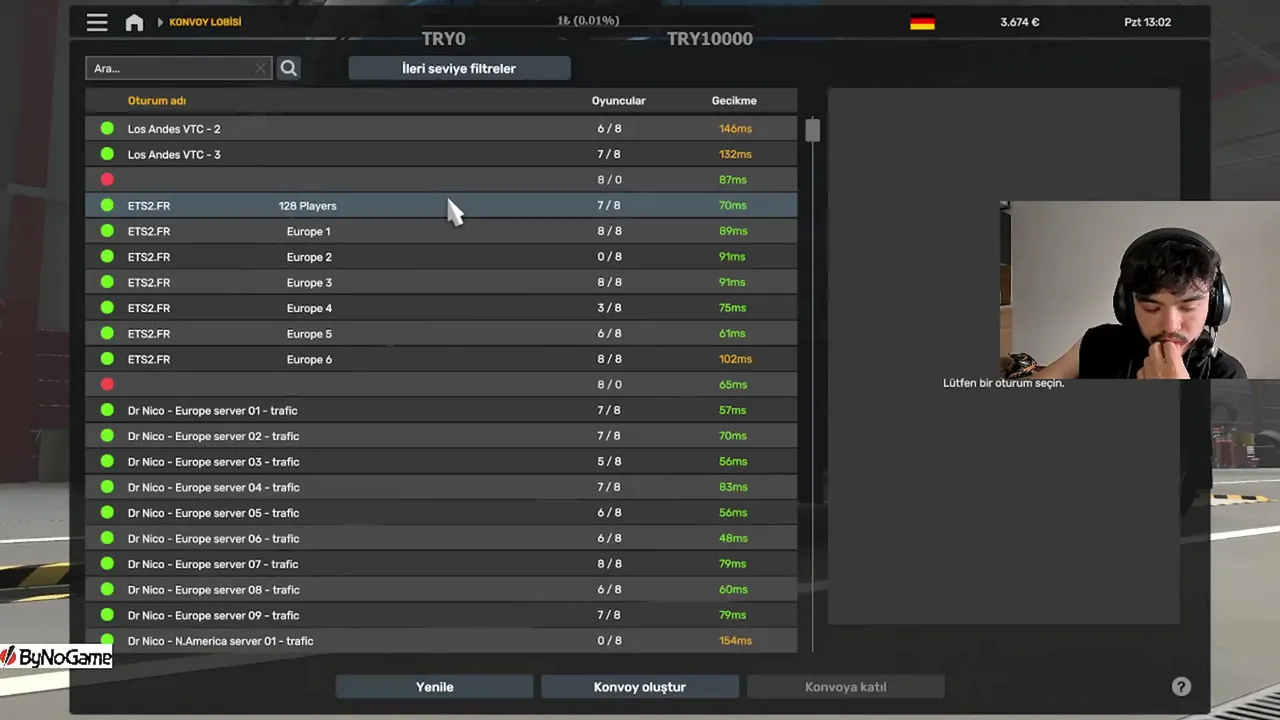The height and width of the screenshot is (720, 1280).
Task: Select the Los Andes VTC - 3 session
Action: click(x=441, y=154)
